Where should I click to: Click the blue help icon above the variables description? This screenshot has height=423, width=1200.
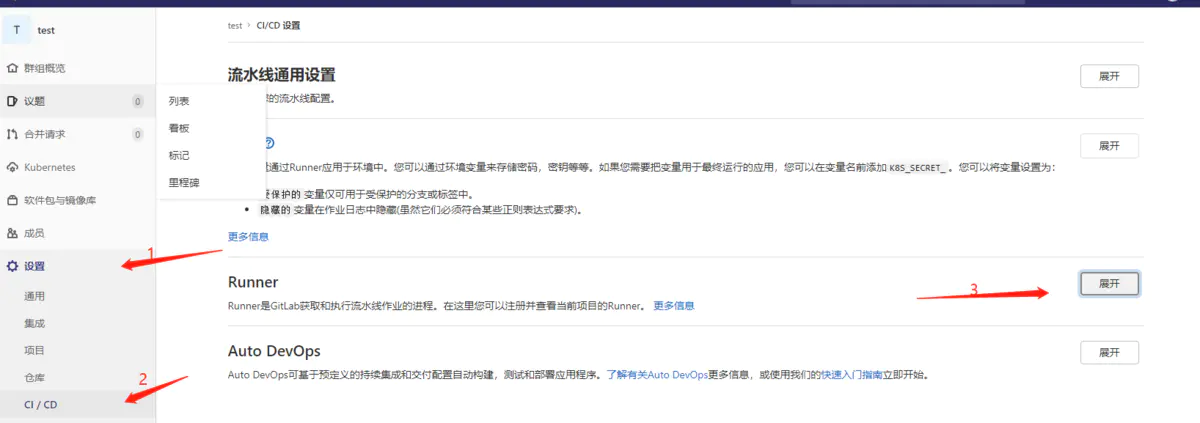pyautogui.click(x=268, y=143)
